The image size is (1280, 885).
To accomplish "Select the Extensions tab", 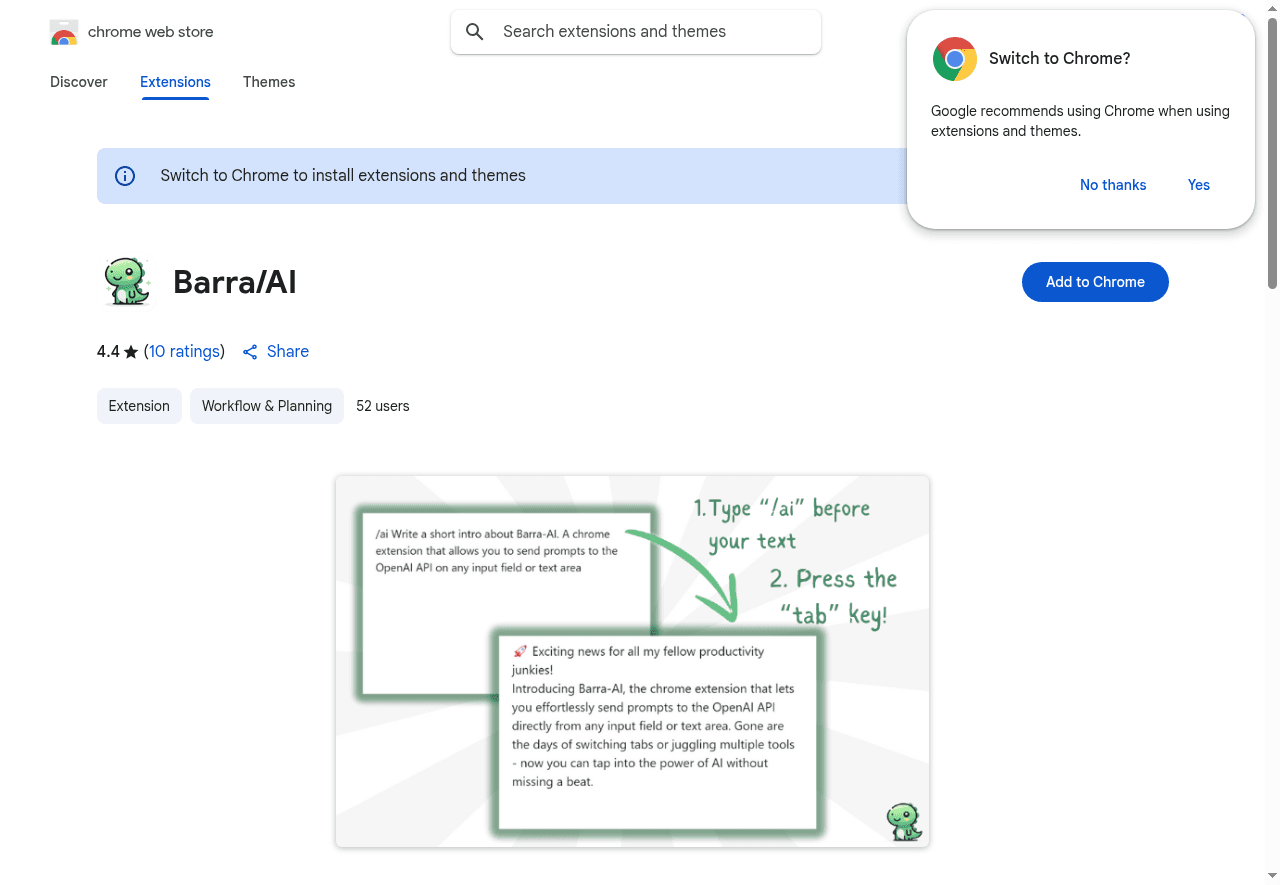I will 175,82.
